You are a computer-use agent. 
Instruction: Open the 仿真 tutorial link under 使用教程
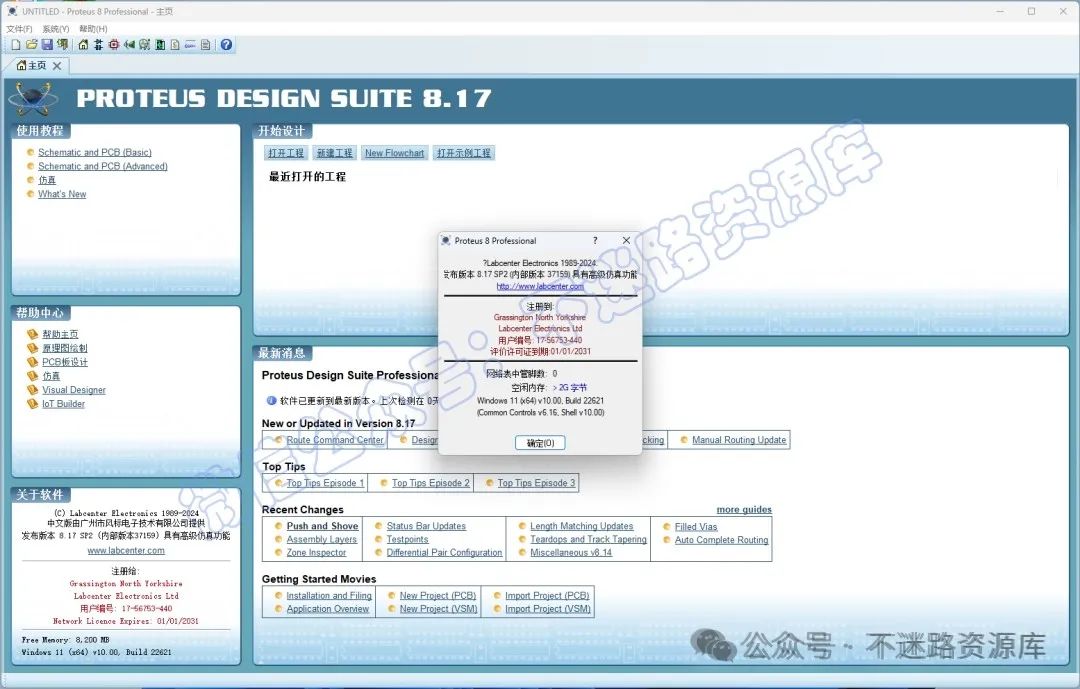(x=47, y=180)
